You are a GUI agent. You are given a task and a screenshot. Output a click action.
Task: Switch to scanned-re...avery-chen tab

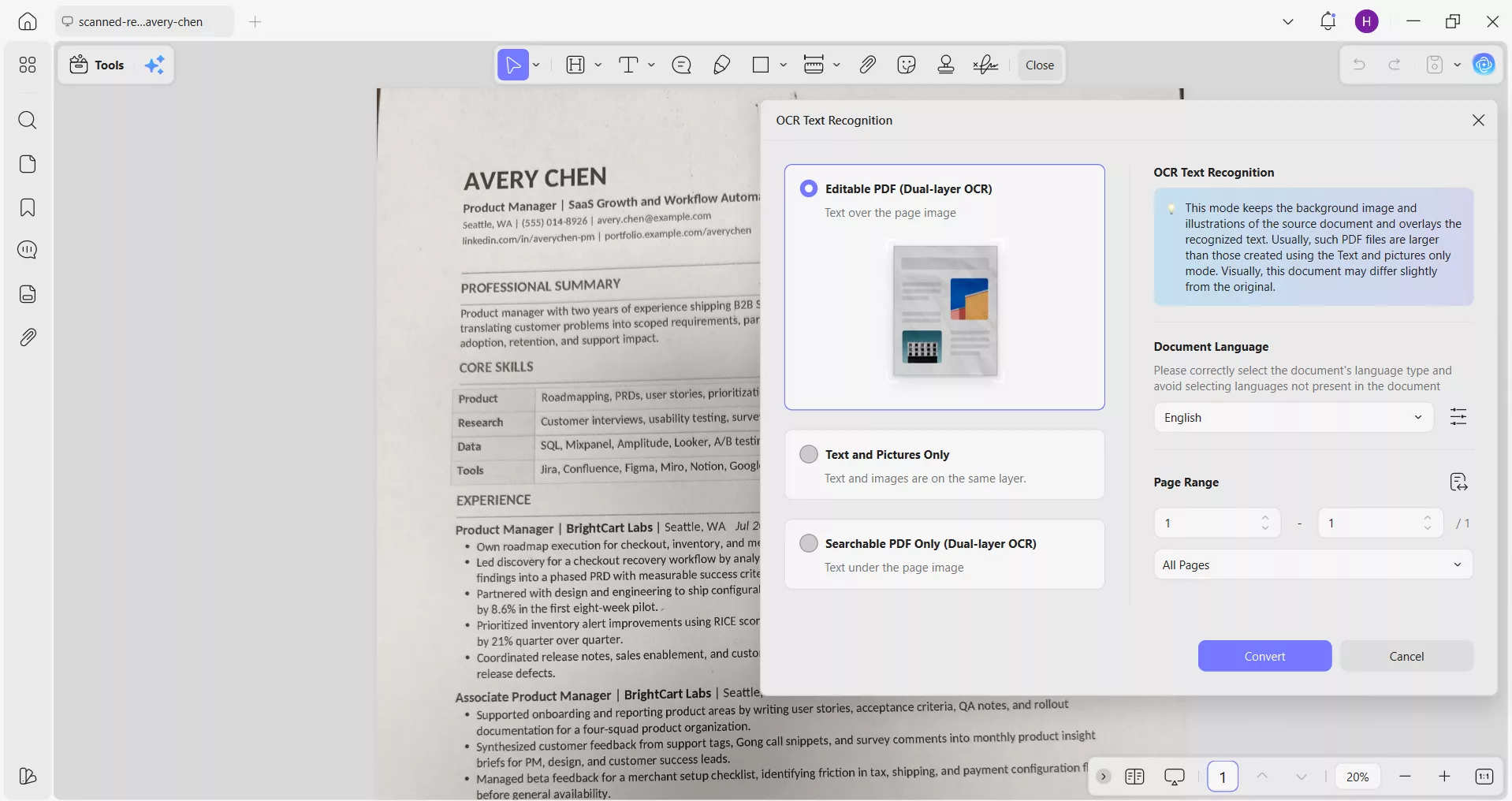[144, 21]
